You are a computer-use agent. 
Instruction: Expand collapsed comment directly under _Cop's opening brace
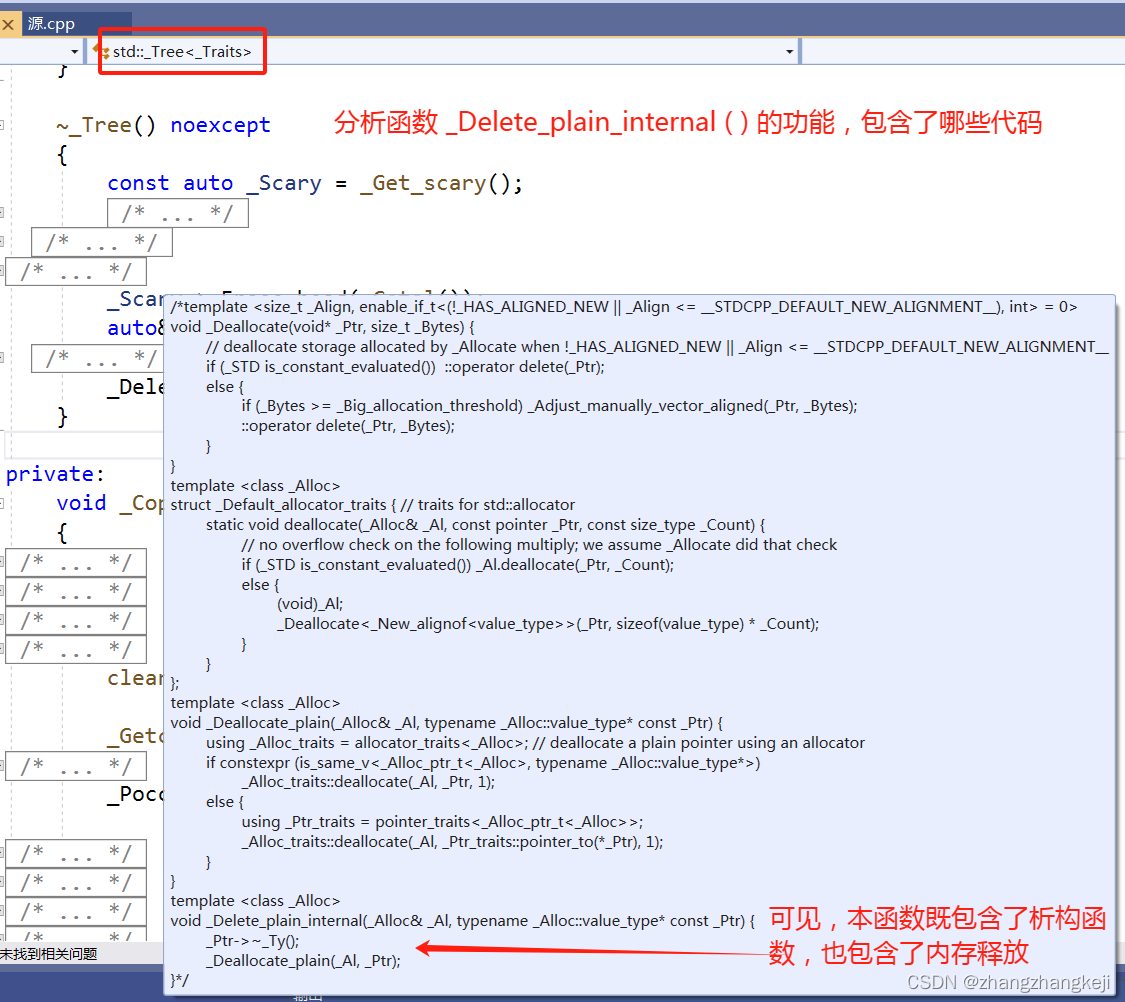76,562
